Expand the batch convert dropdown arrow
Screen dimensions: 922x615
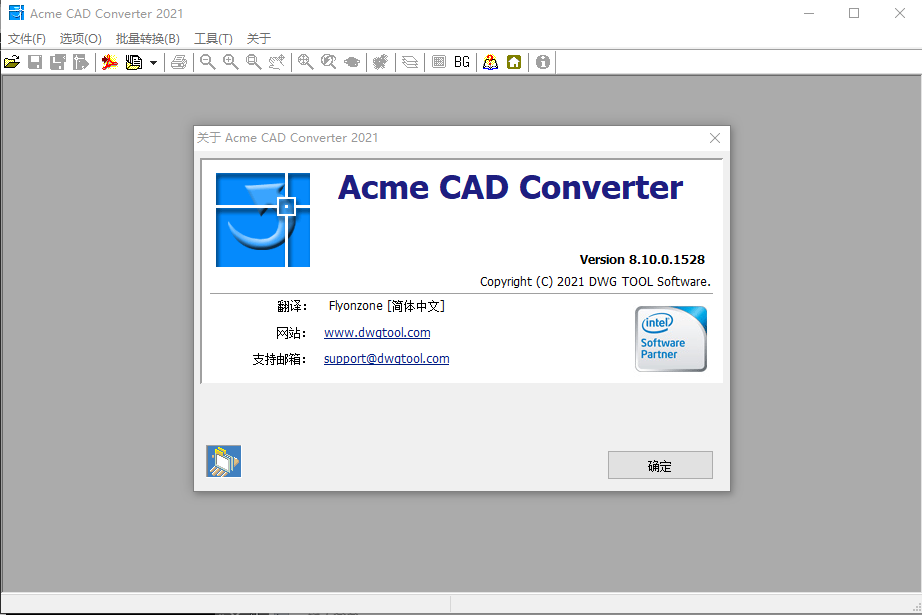(x=153, y=62)
